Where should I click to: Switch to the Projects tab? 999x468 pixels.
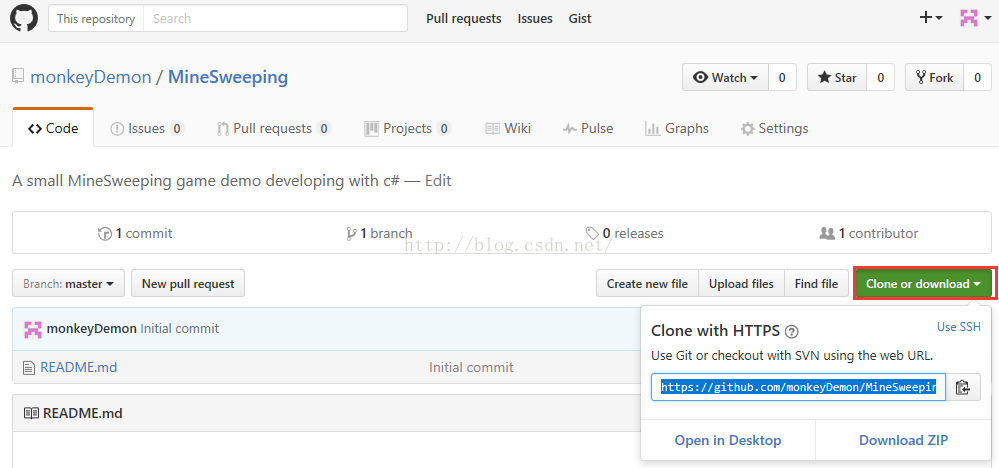pyautogui.click(x=408, y=129)
